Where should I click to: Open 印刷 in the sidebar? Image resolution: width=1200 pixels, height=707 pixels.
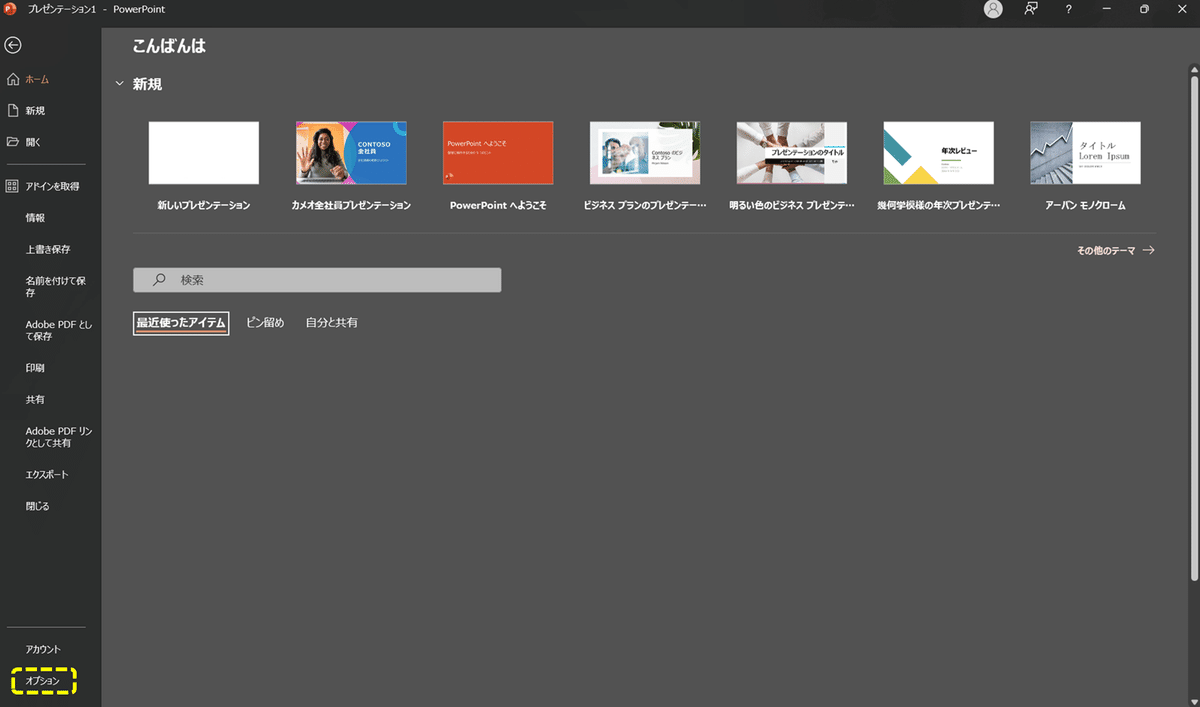(x=35, y=368)
